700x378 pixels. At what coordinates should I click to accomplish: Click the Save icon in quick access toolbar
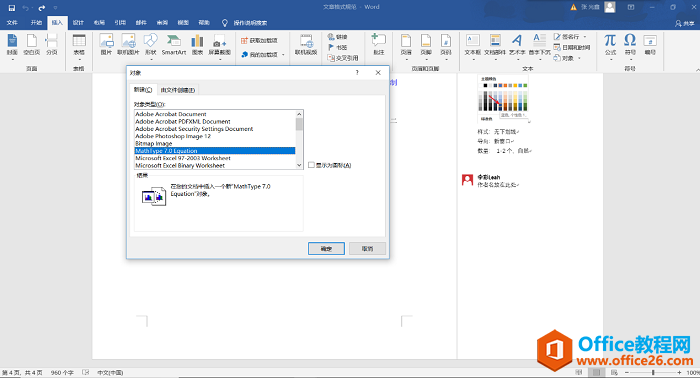click(12, 8)
